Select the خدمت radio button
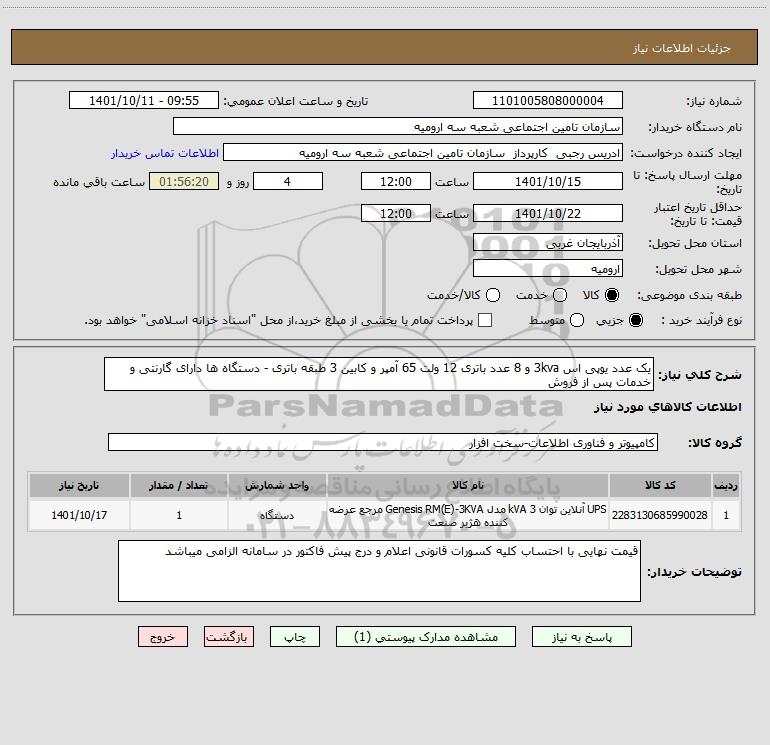The image size is (770, 745). 560,295
